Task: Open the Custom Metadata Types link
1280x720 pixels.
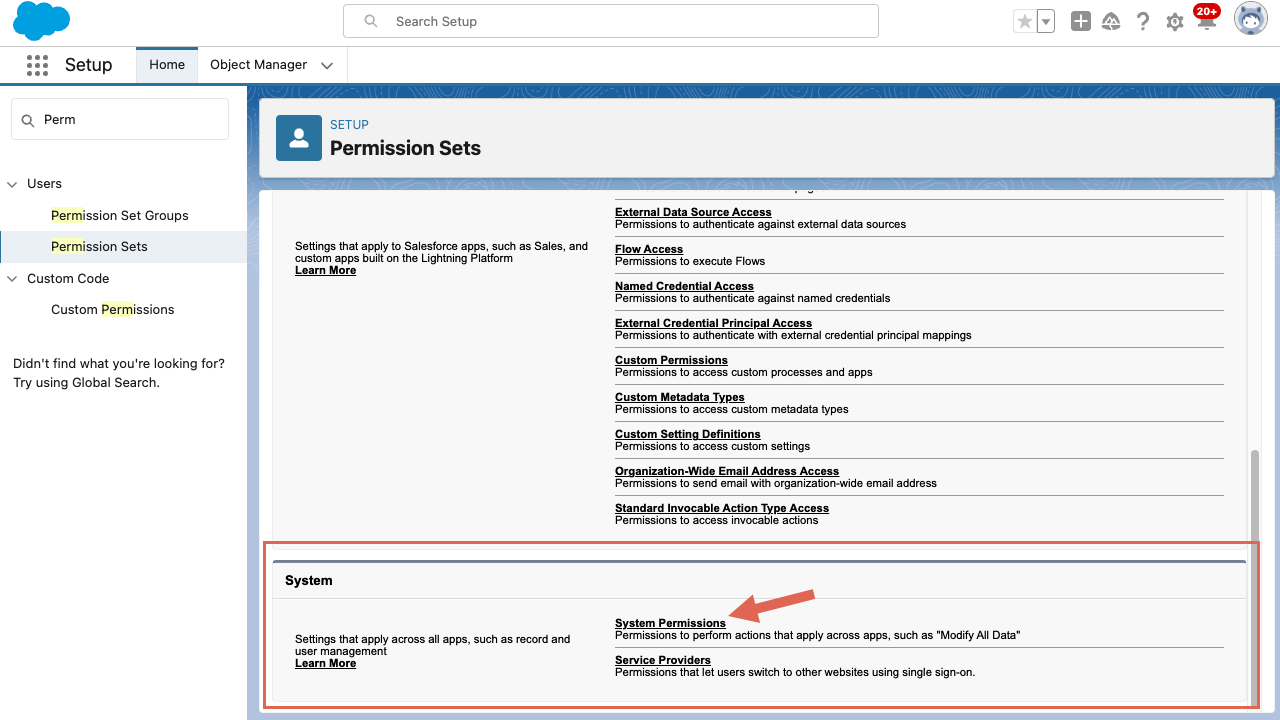Action: click(x=680, y=397)
